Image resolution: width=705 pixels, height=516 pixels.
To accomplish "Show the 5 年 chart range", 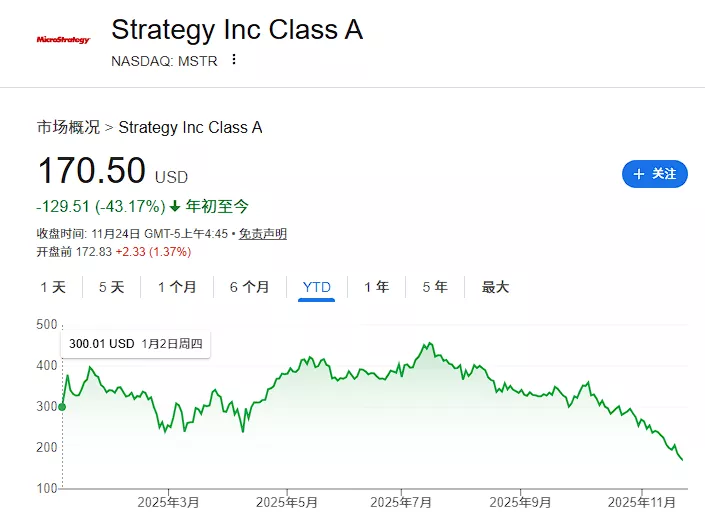I will coord(435,287).
